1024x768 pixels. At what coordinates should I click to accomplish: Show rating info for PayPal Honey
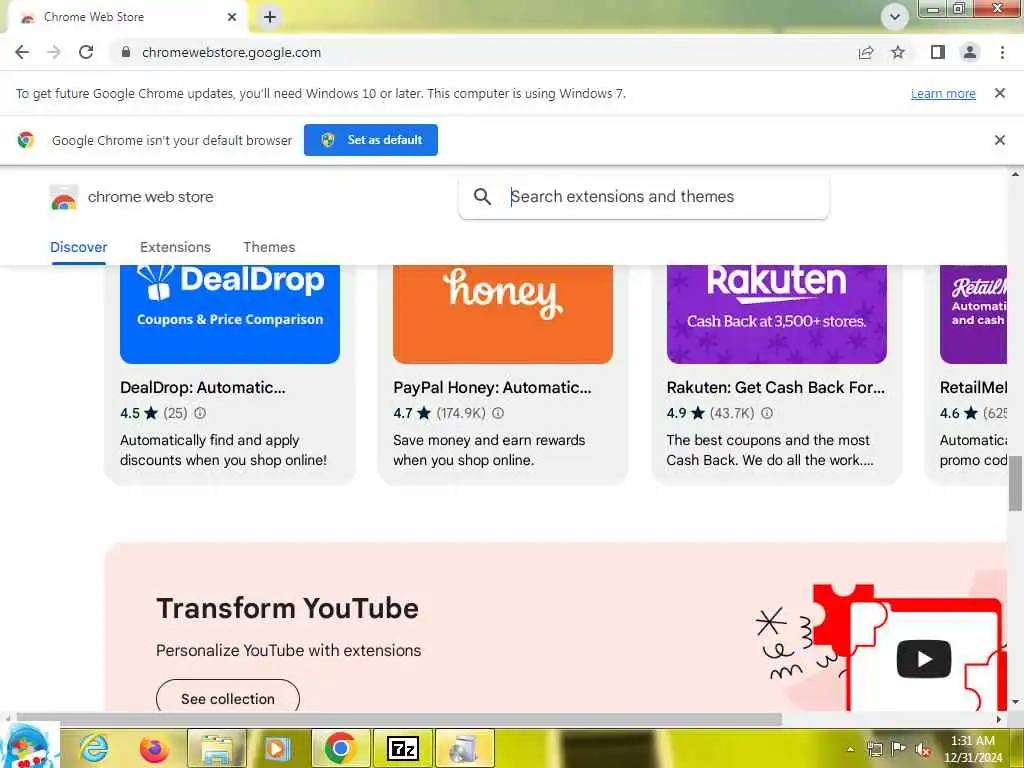coord(498,413)
